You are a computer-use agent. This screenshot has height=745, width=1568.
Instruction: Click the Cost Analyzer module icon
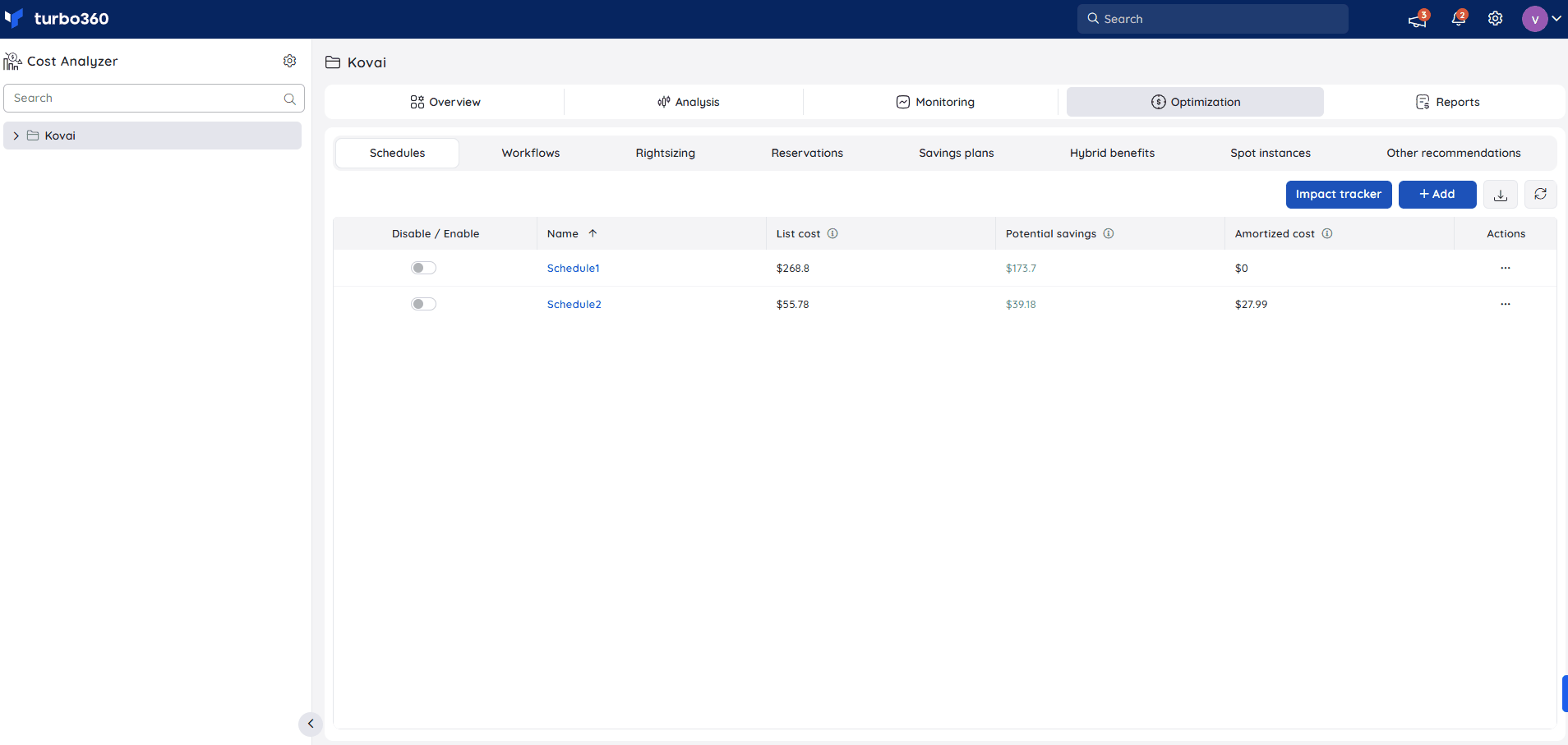(12, 61)
